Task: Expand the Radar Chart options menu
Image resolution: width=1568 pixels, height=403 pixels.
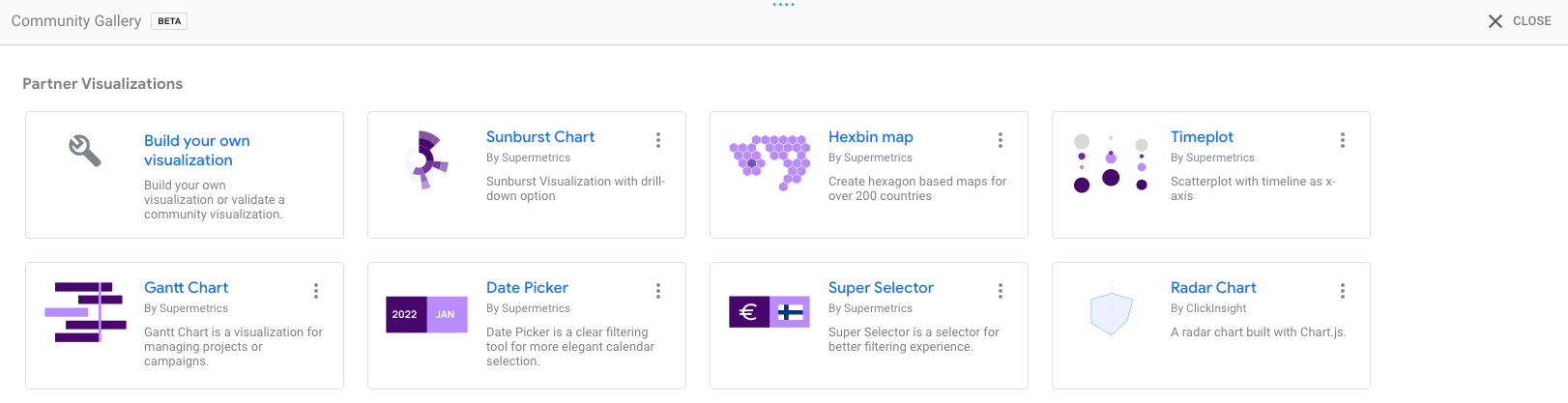Action: 1343,291
